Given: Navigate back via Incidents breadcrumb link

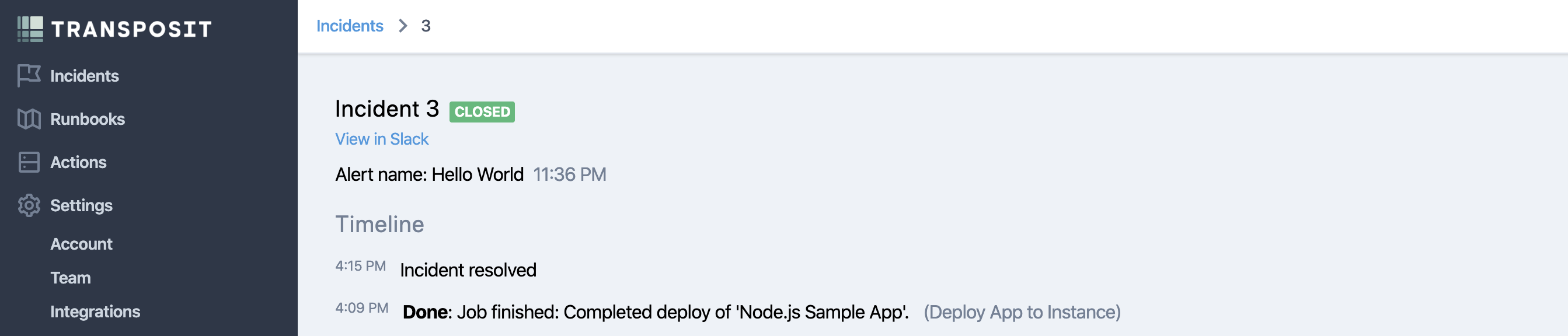Looking at the screenshot, I should click(x=350, y=26).
